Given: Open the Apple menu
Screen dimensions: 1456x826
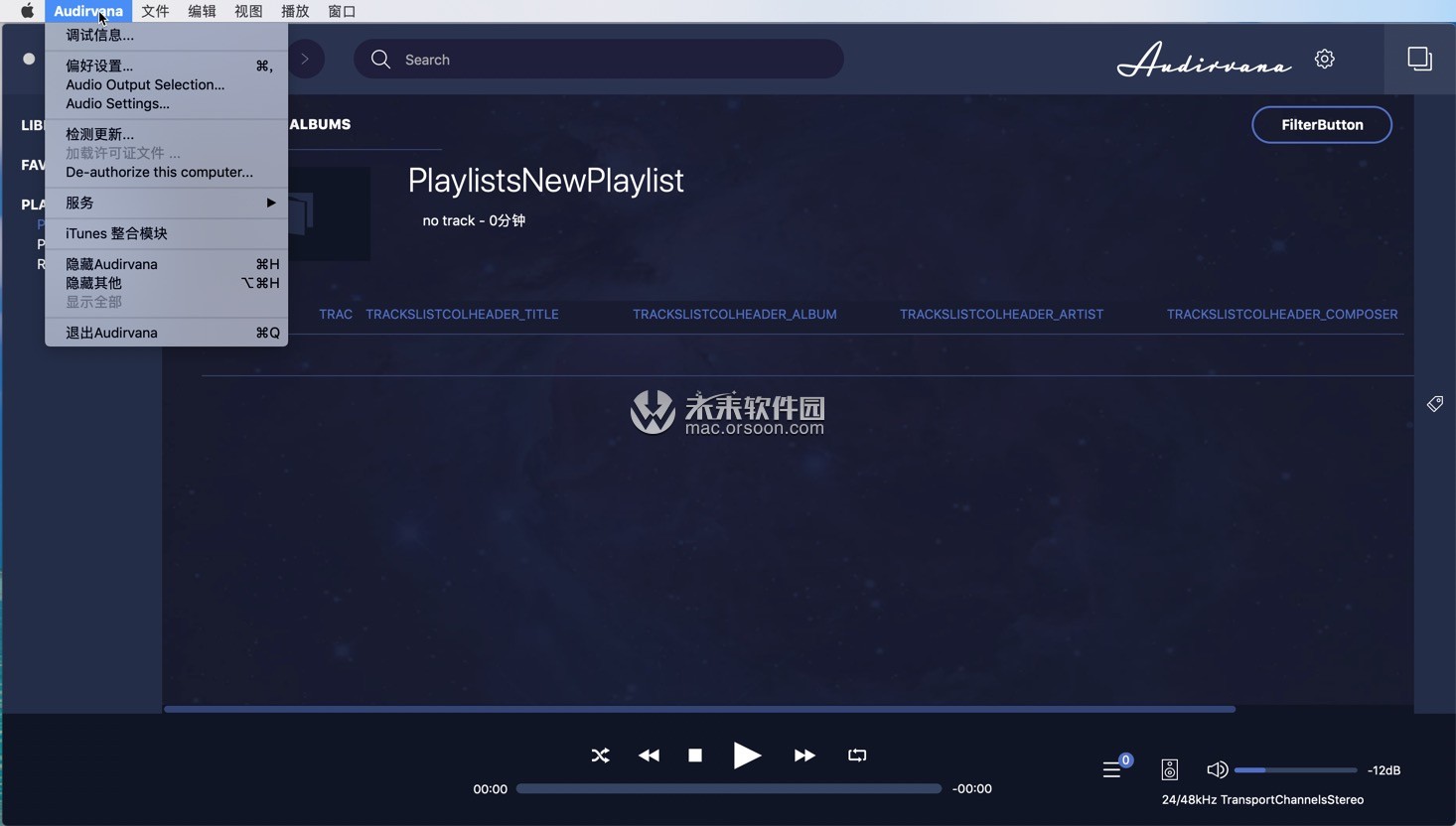Looking at the screenshot, I should [27, 11].
